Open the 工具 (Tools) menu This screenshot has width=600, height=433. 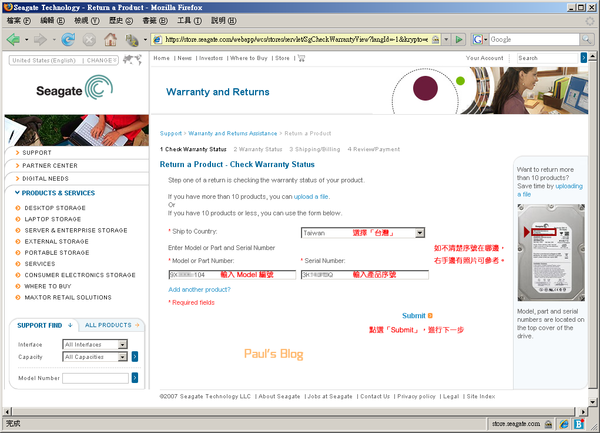click(x=189, y=21)
